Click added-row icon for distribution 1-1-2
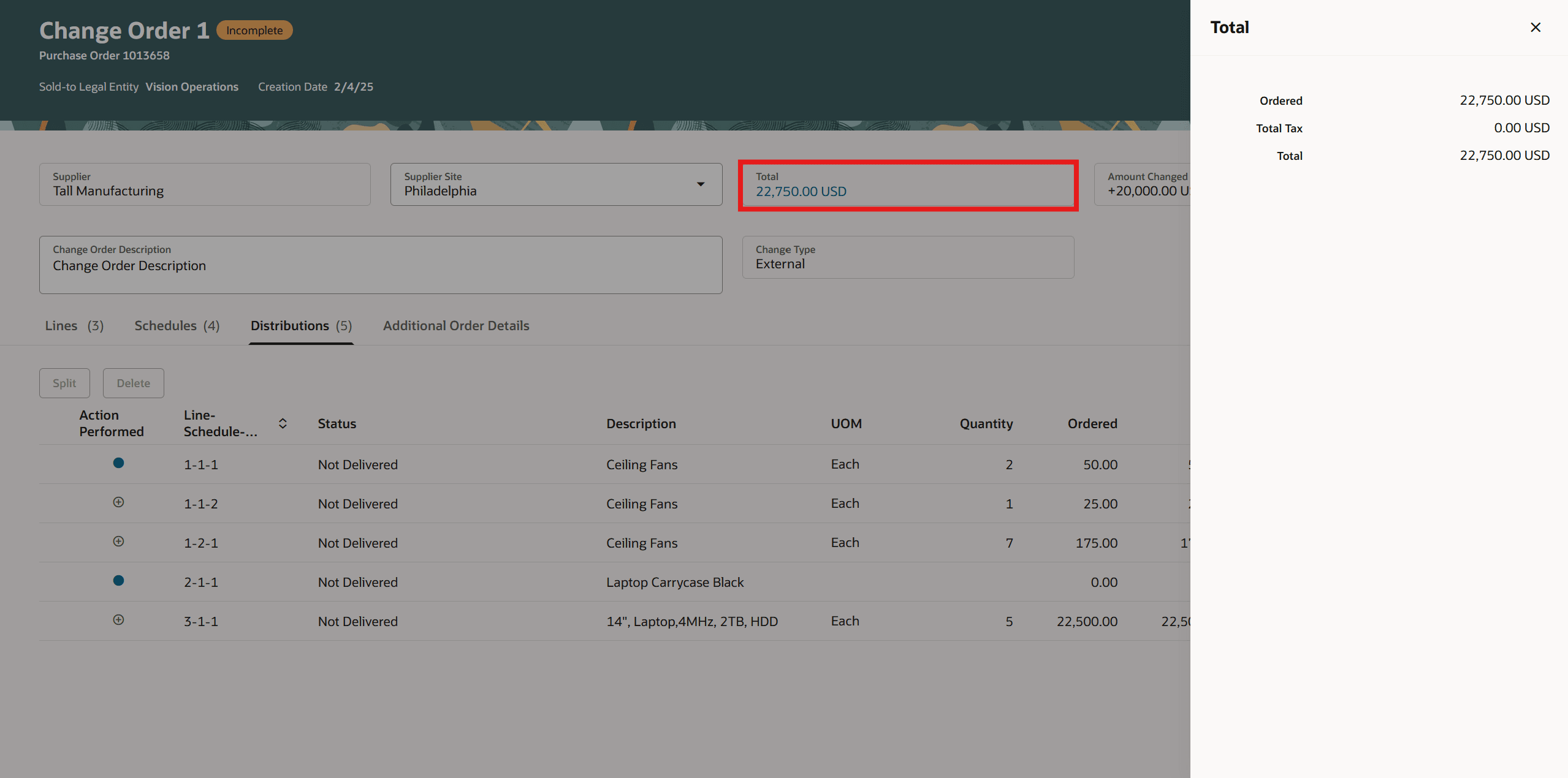This screenshot has height=778, width=1568. click(118, 502)
